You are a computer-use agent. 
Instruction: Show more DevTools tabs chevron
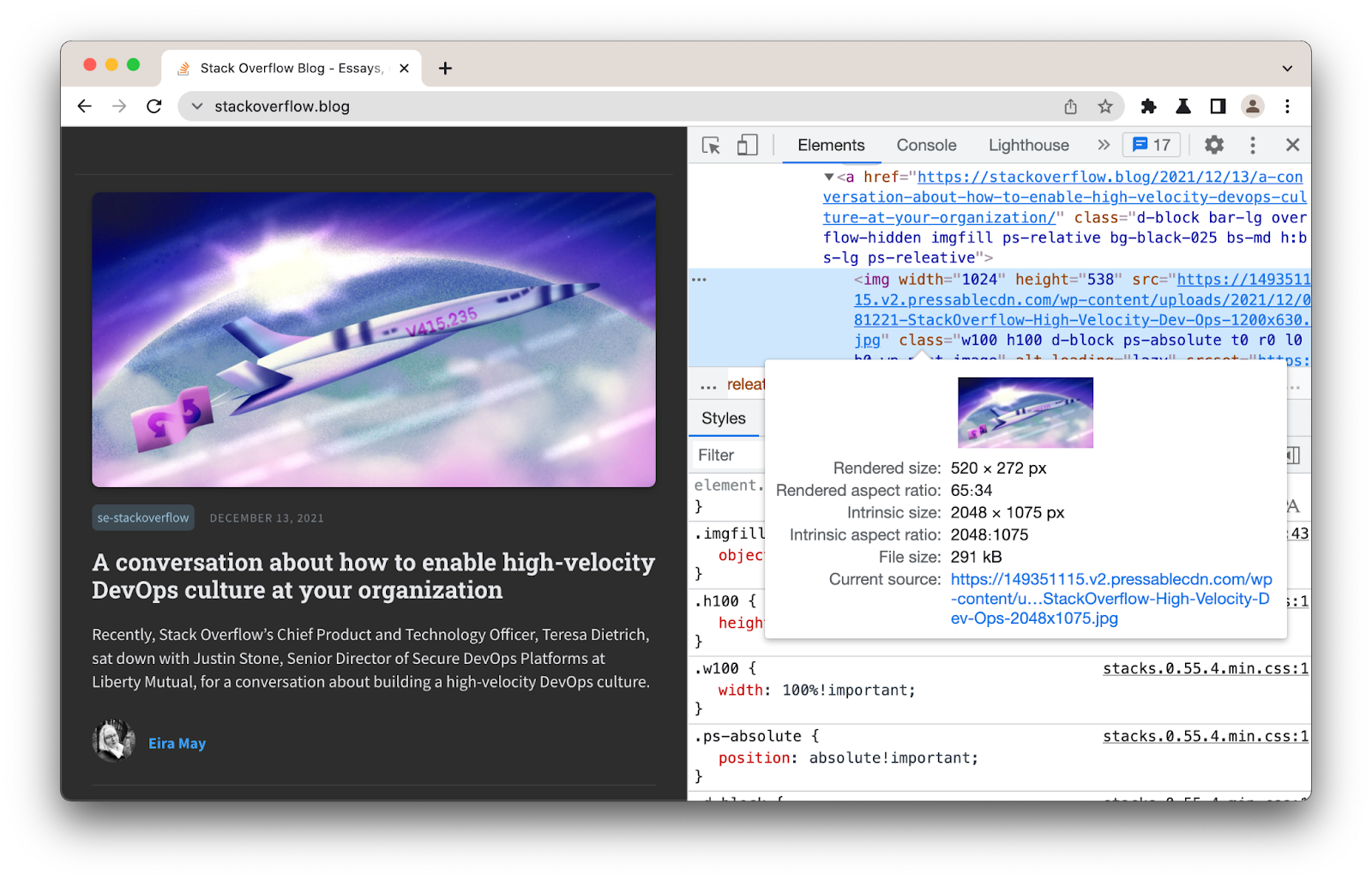click(1104, 145)
